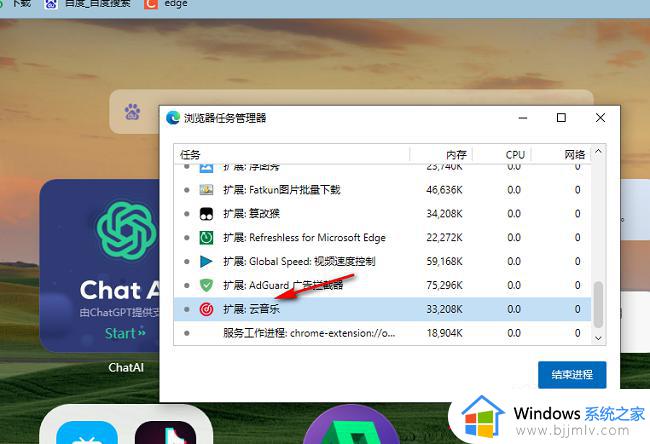Screen dimensions: 650x444
Task: Select row 扩展: Fatkun图片批量下载
Action: (382, 190)
